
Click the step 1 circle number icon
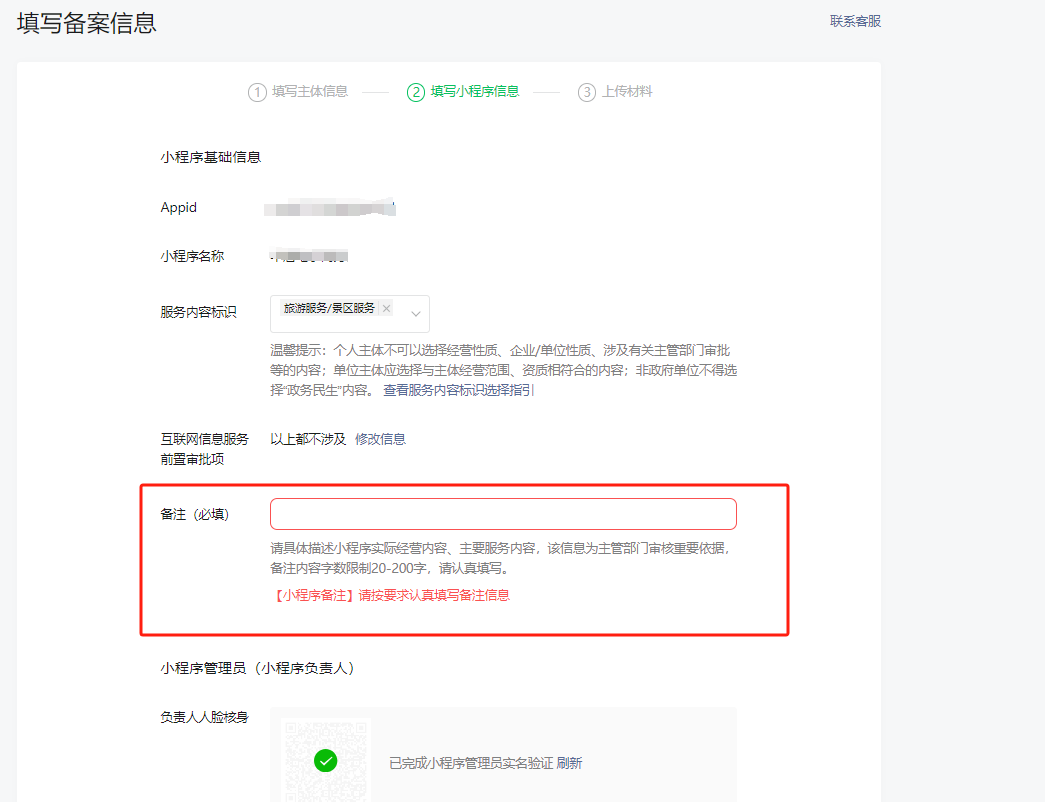257,92
